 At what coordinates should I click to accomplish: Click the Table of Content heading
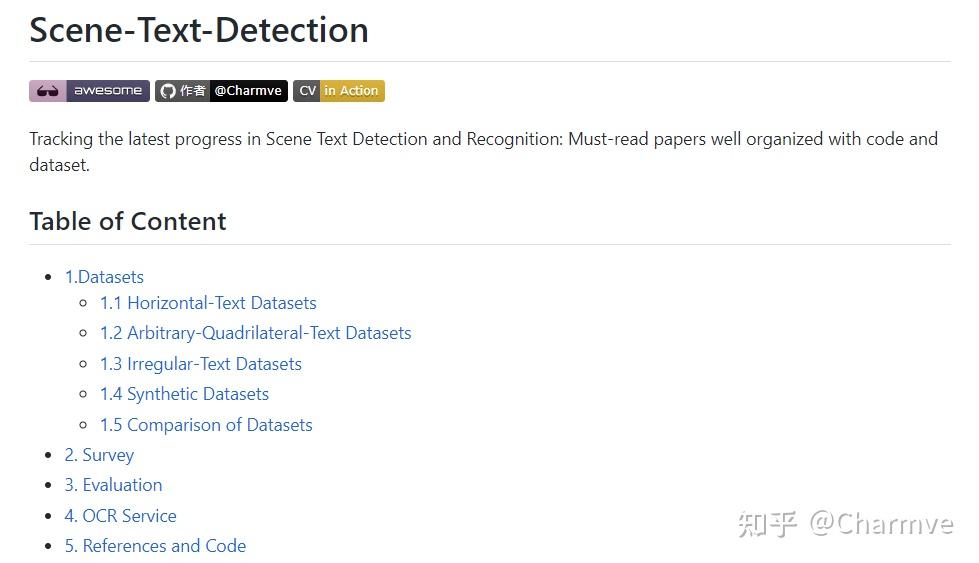coord(128,221)
